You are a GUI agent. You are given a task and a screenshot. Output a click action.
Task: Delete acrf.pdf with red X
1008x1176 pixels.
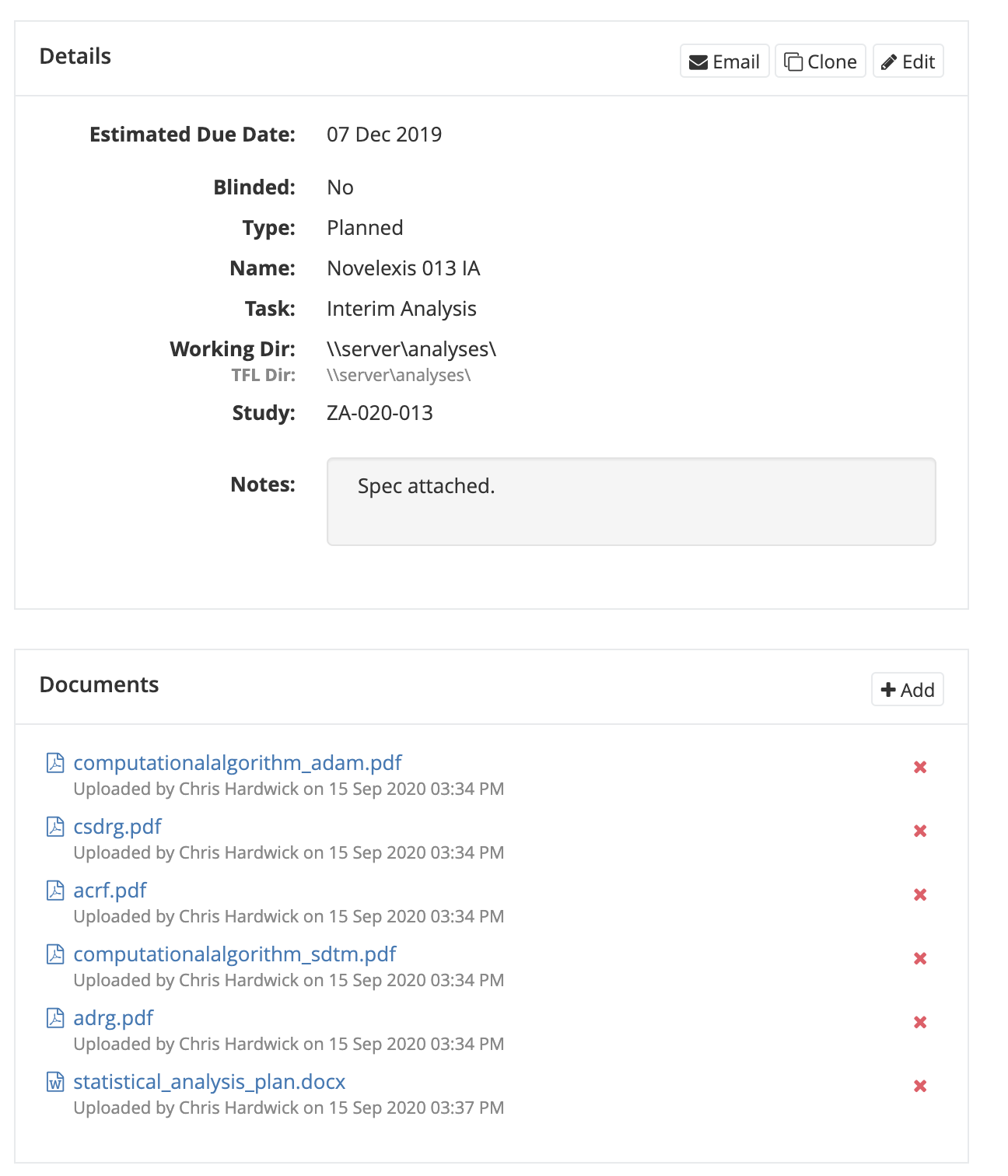[x=920, y=895]
